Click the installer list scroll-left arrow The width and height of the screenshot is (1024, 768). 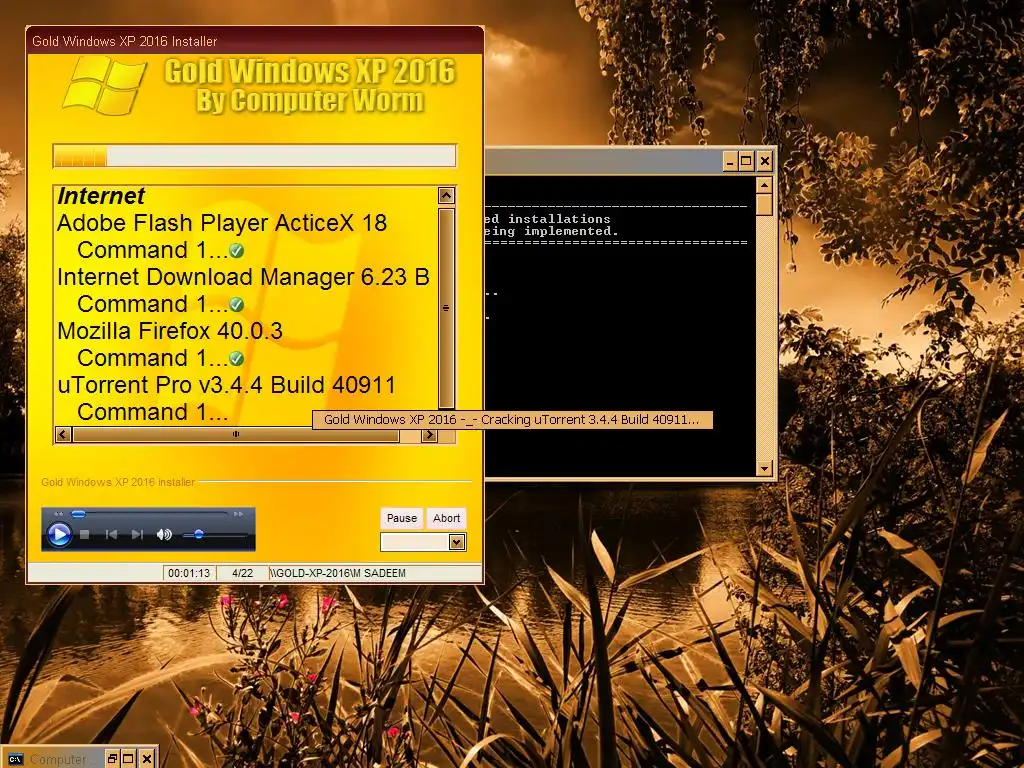(63, 434)
